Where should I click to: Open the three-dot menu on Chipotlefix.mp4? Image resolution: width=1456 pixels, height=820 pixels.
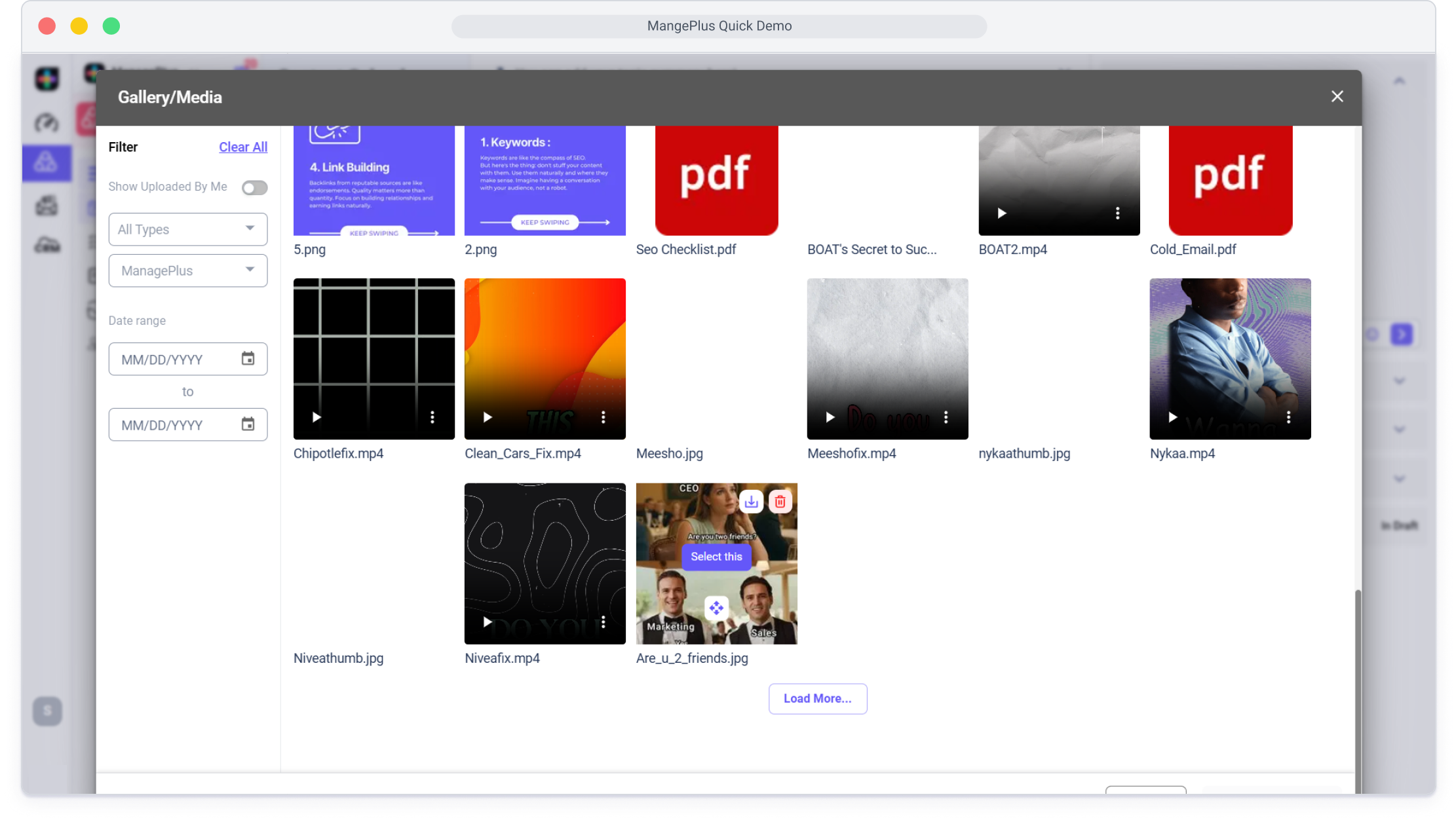432,417
